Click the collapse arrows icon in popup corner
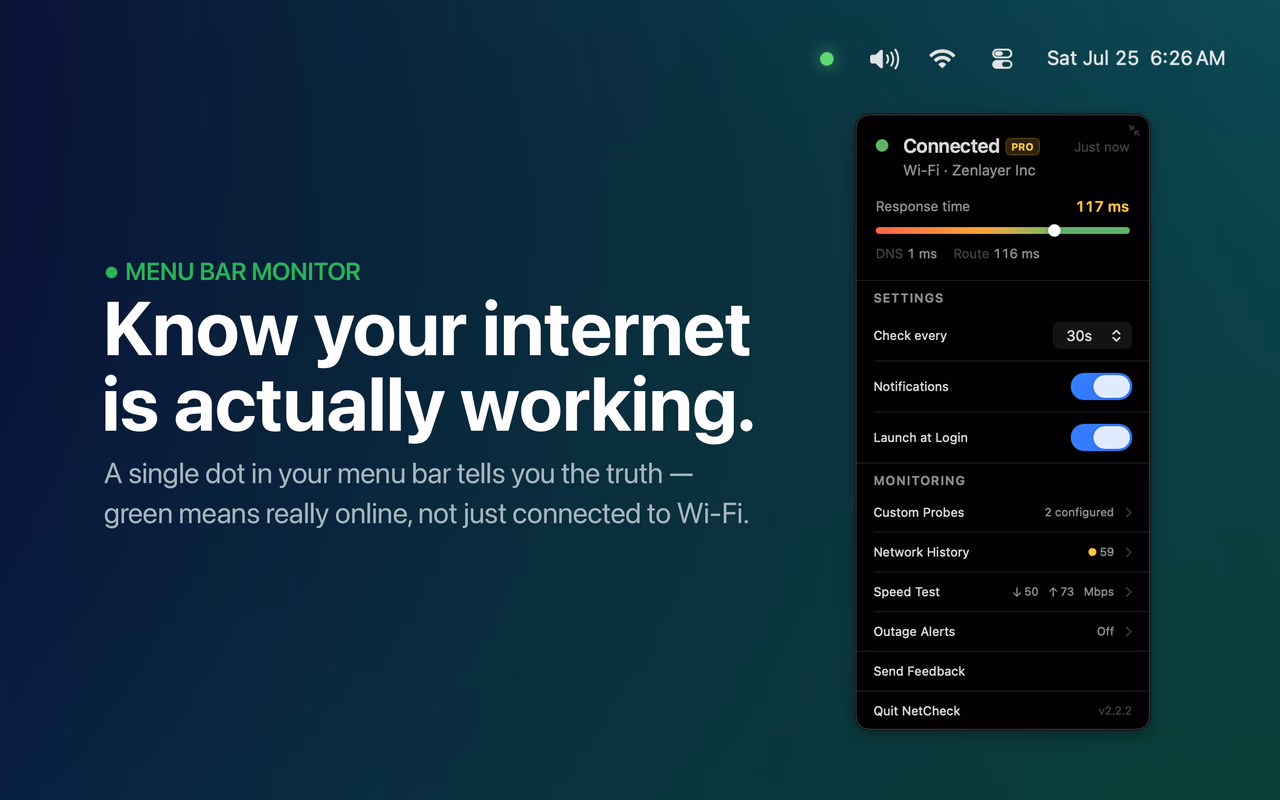 coord(1134,130)
